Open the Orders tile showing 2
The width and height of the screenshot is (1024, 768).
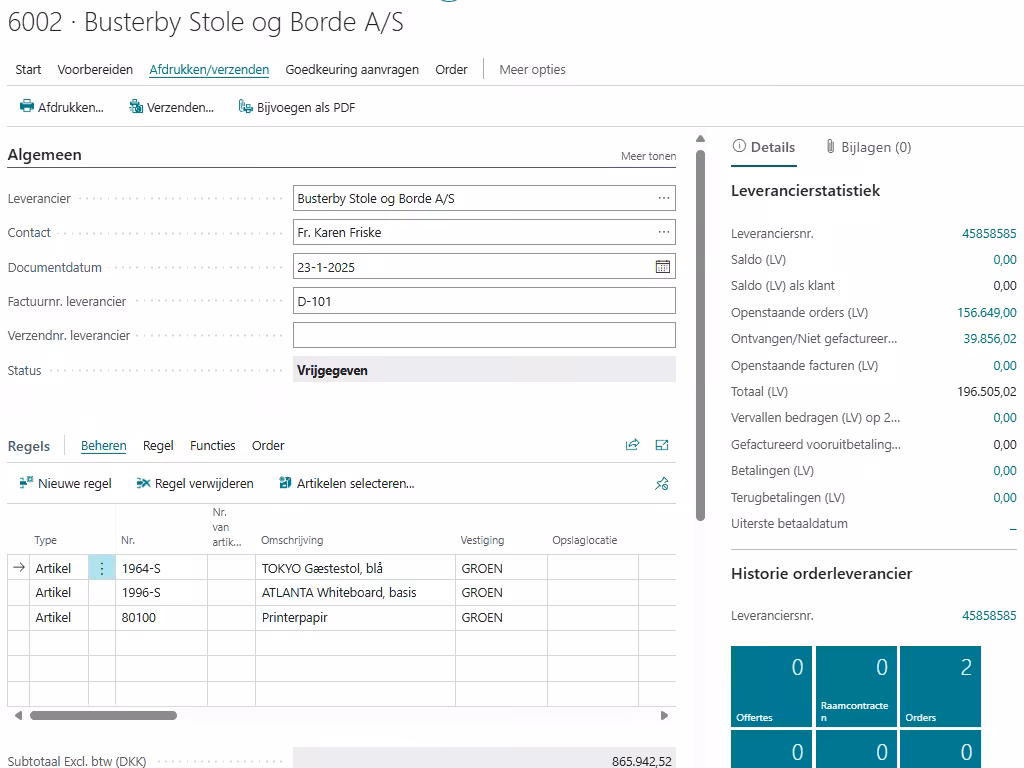coord(940,686)
